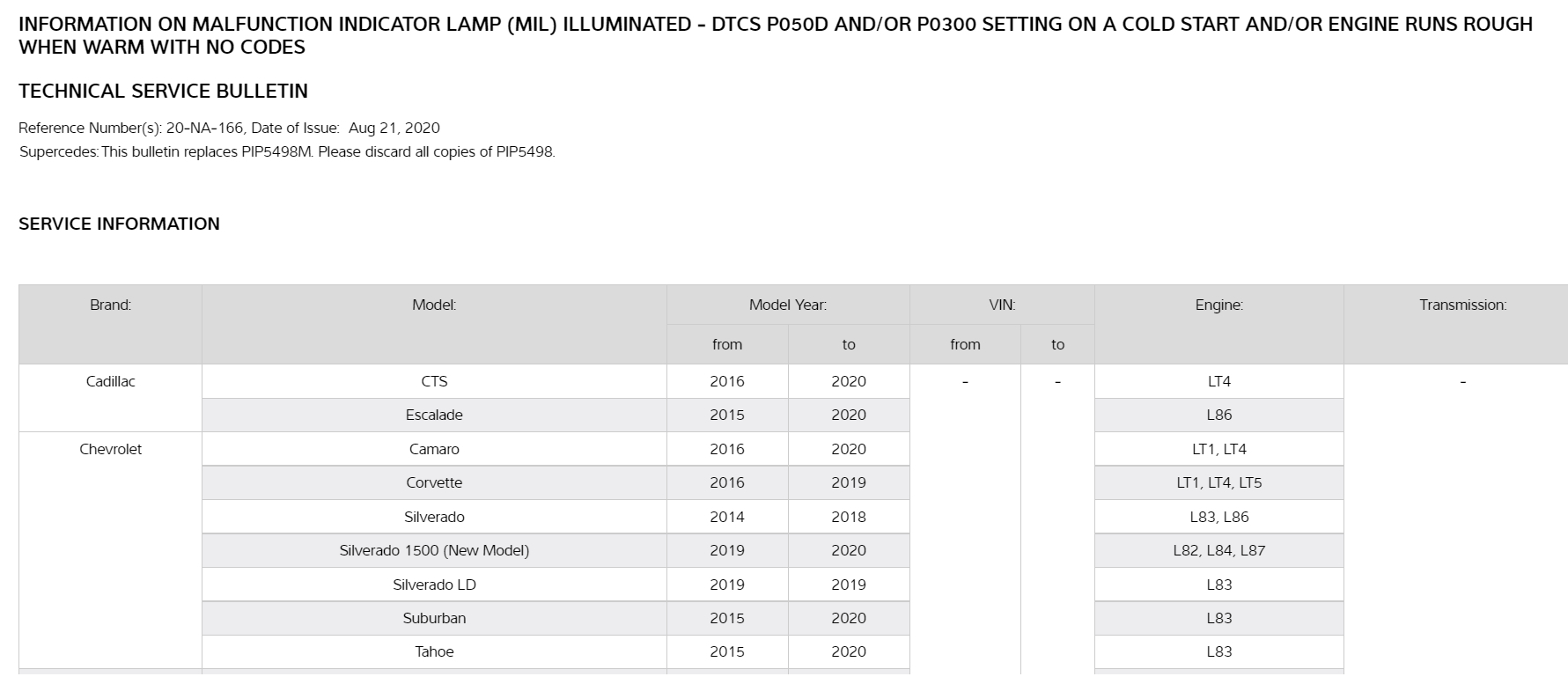
Task: Click the Technical Service Bulletin heading
Action: tap(163, 92)
